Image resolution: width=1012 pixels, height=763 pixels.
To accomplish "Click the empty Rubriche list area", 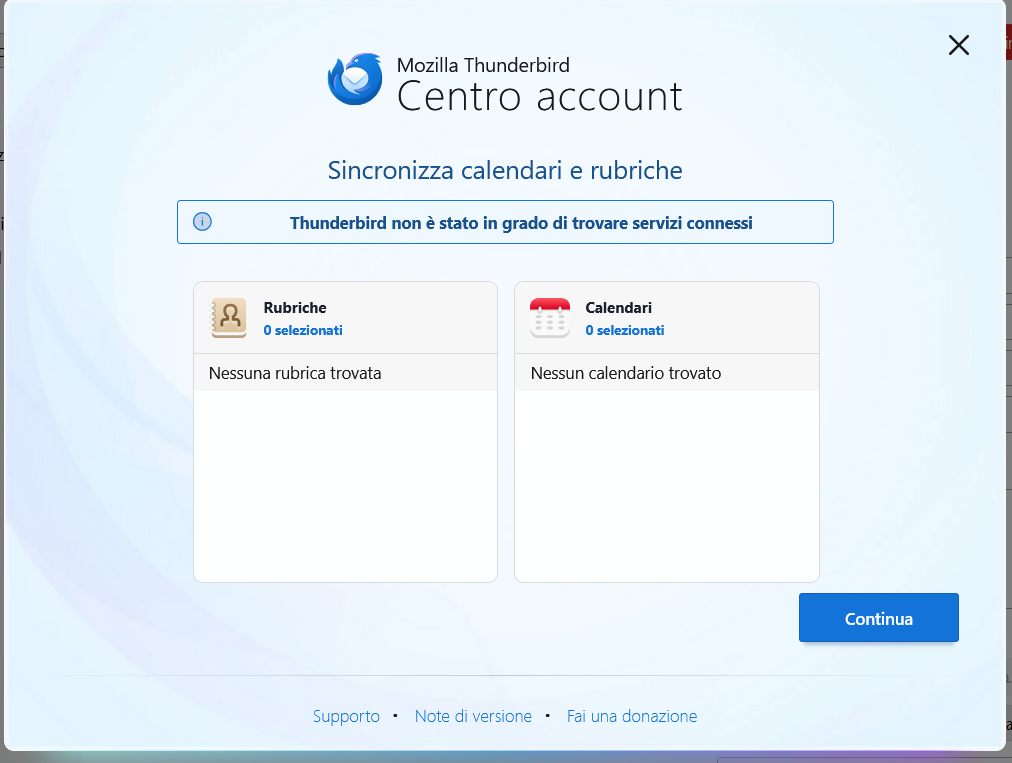I will click(345, 485).
